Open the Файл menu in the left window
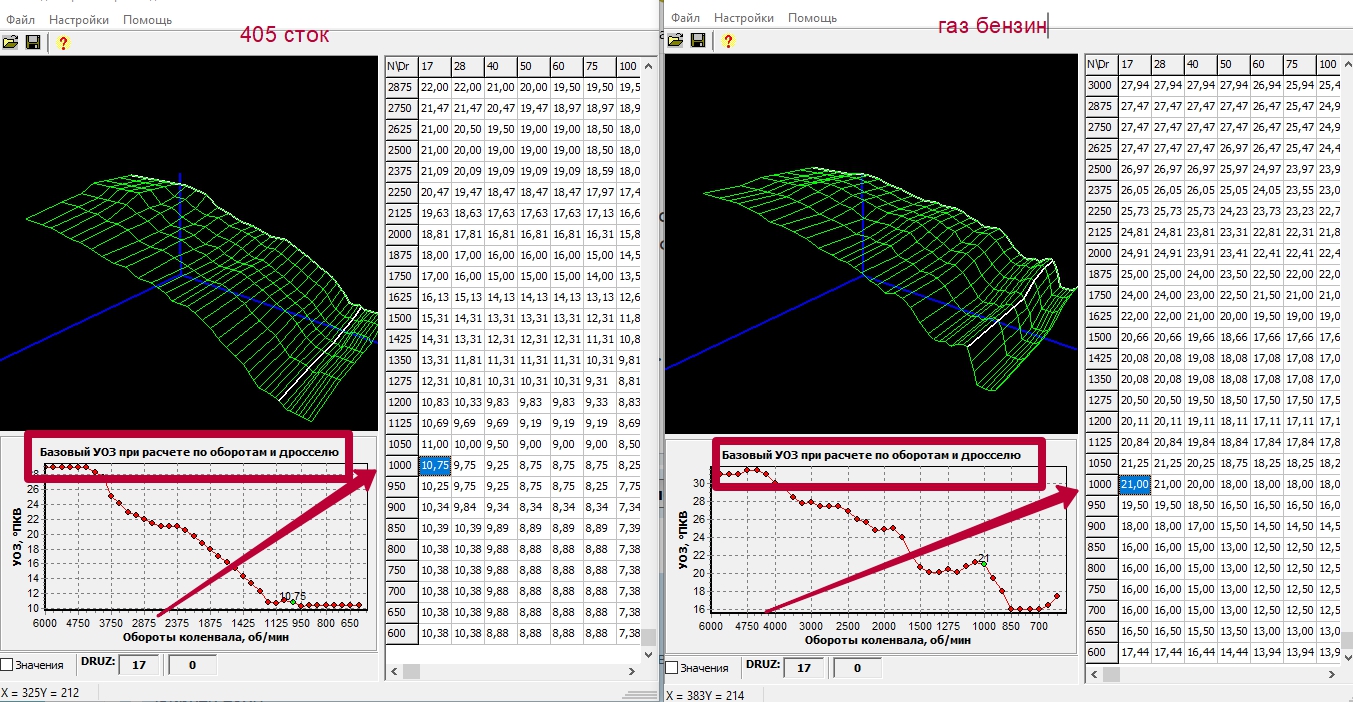Image resolution: width=1353 pixels, height=702 pixels. [20, 19]
